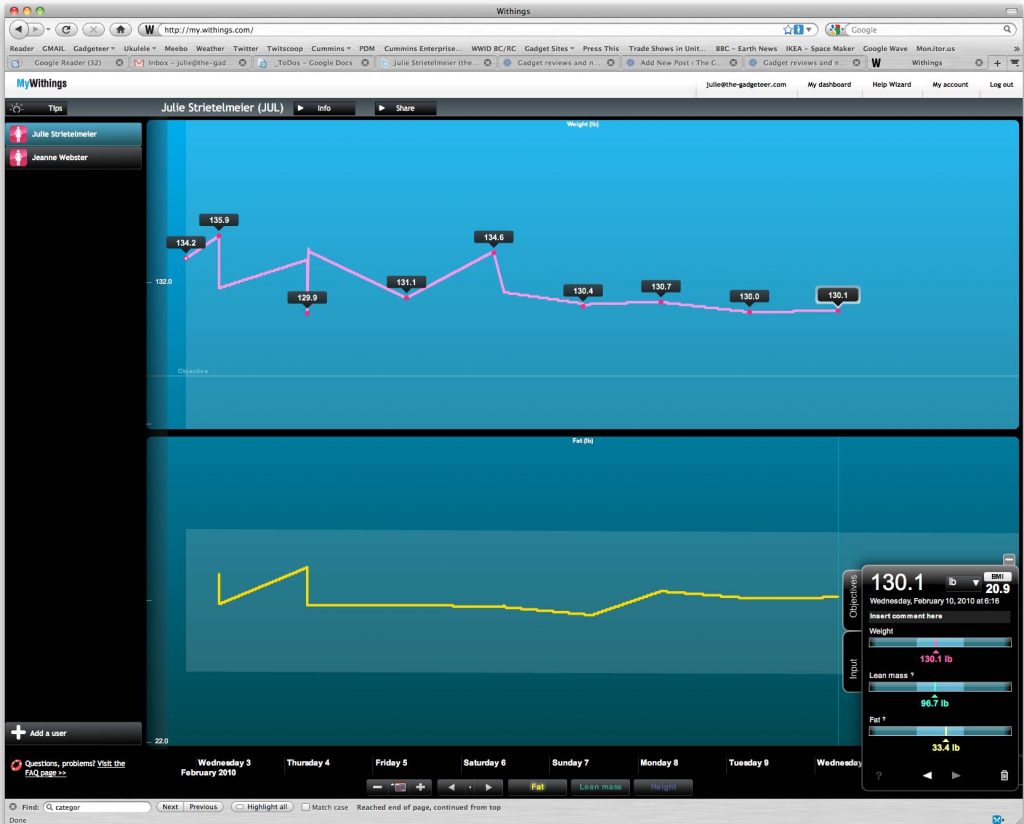Open the tab list dropdown
Screen dimensions: 1024x824
(1014, 63)
